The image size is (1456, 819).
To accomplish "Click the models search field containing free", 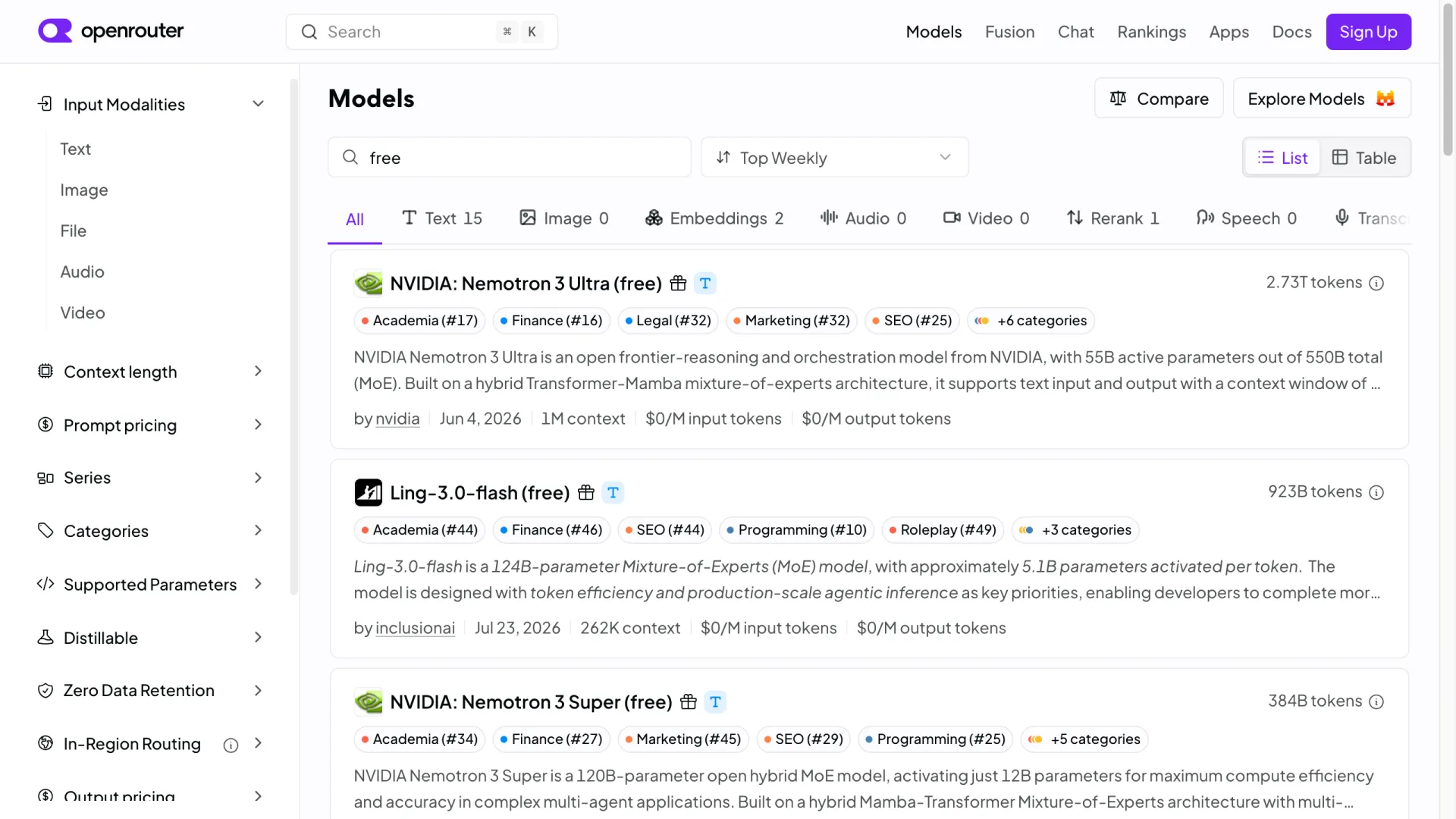I will pos(509,157).
